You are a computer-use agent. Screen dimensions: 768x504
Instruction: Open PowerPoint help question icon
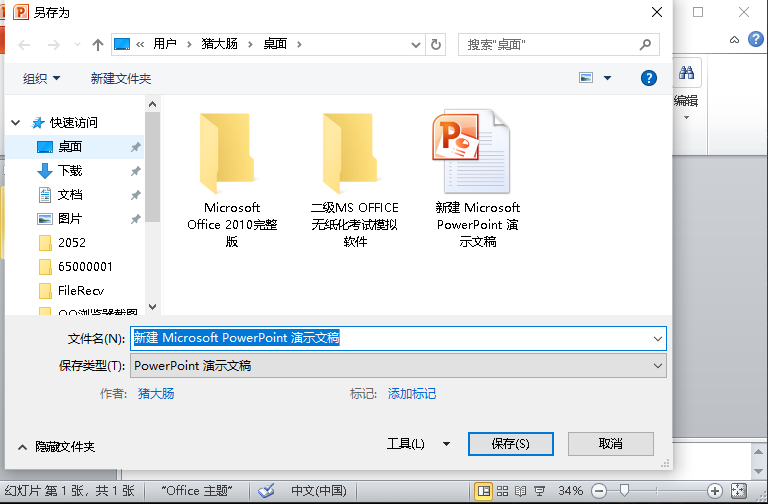756,39
